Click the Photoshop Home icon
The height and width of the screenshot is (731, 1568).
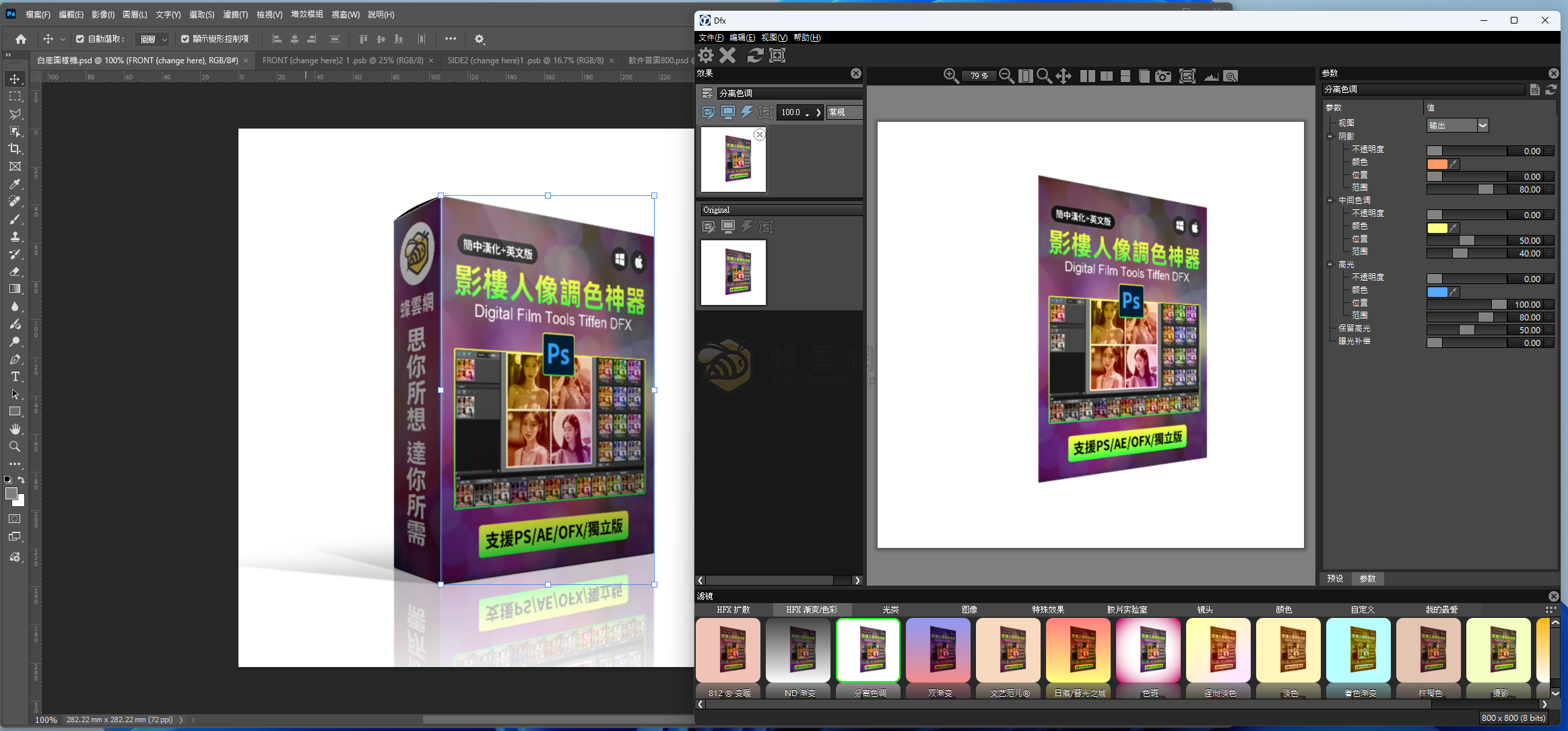[x=21, y=39]
